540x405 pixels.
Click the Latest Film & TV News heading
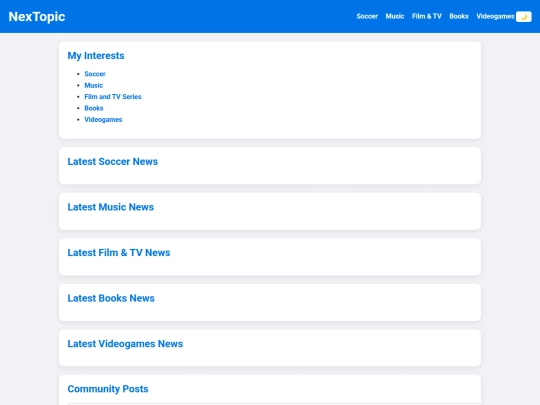[x=119, y=253]
